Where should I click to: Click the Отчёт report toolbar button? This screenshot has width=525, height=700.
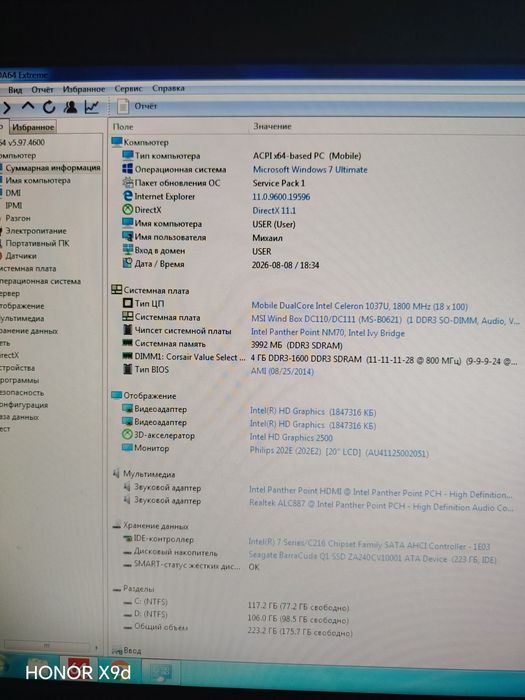click(137, 106)
